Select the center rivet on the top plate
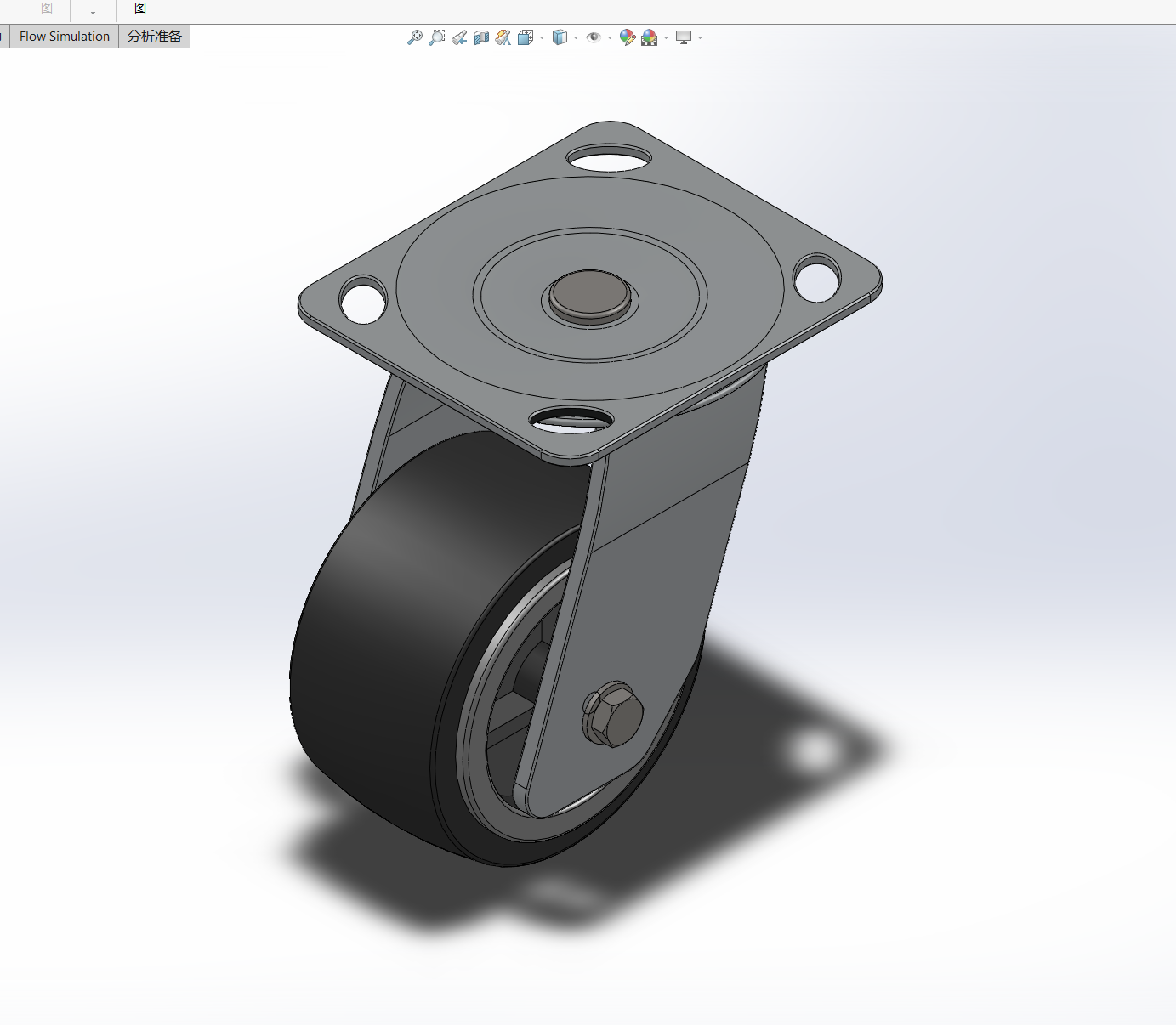 click(591, 295)
